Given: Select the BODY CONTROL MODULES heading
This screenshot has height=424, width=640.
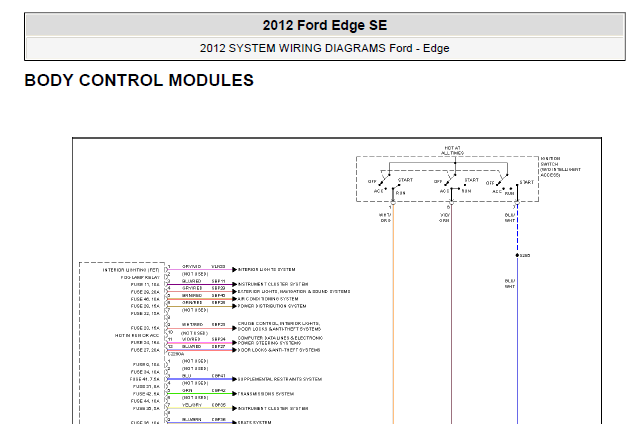Looking at the screenshot, I should coord(139,80).
